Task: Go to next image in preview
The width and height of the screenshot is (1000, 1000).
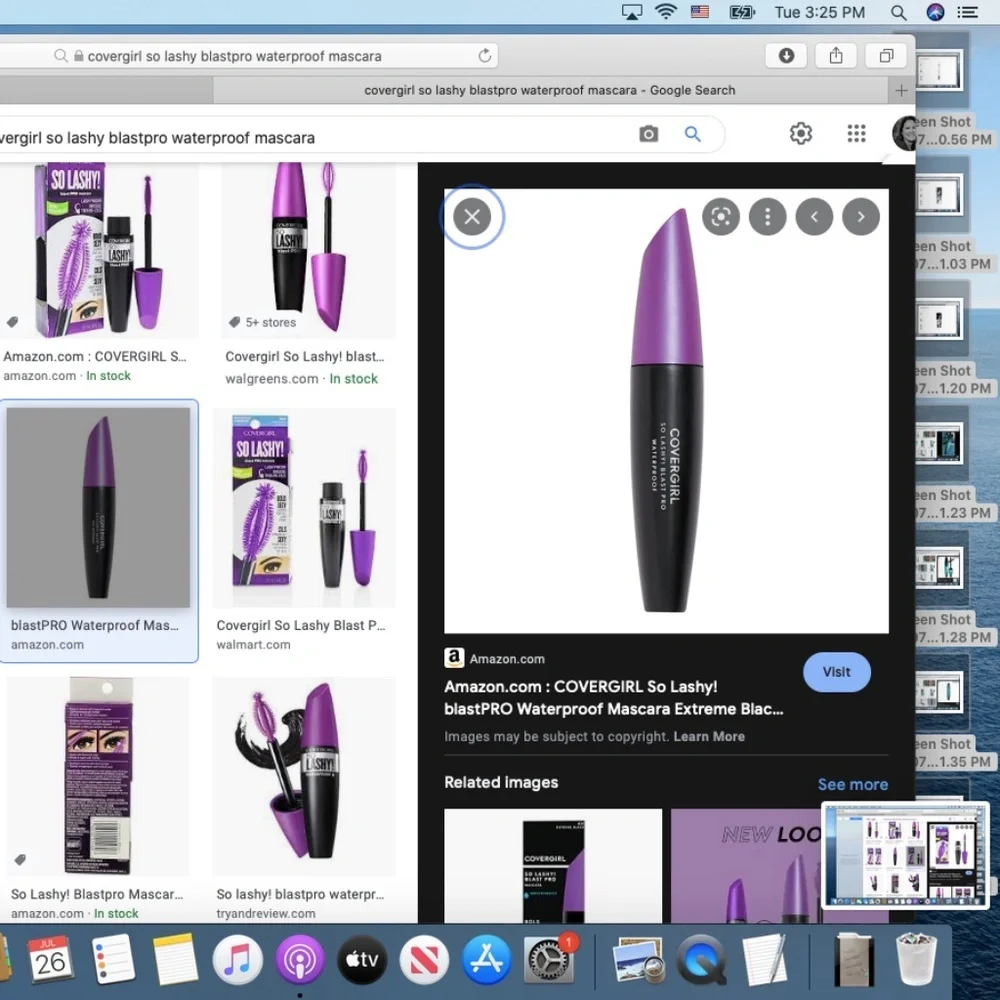Action: point(860,217)
